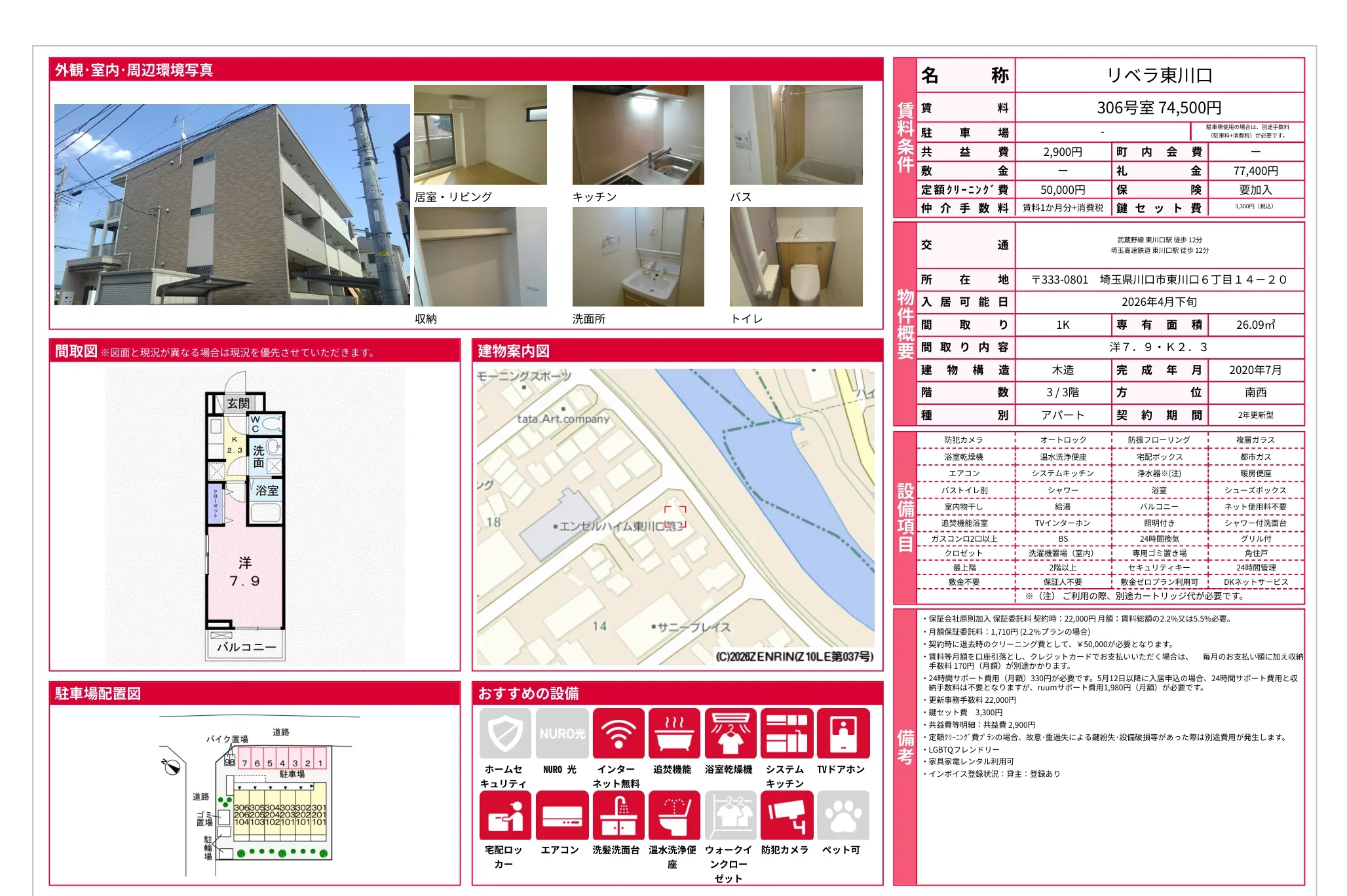Click the red target marker on the map

pos(675,517)
